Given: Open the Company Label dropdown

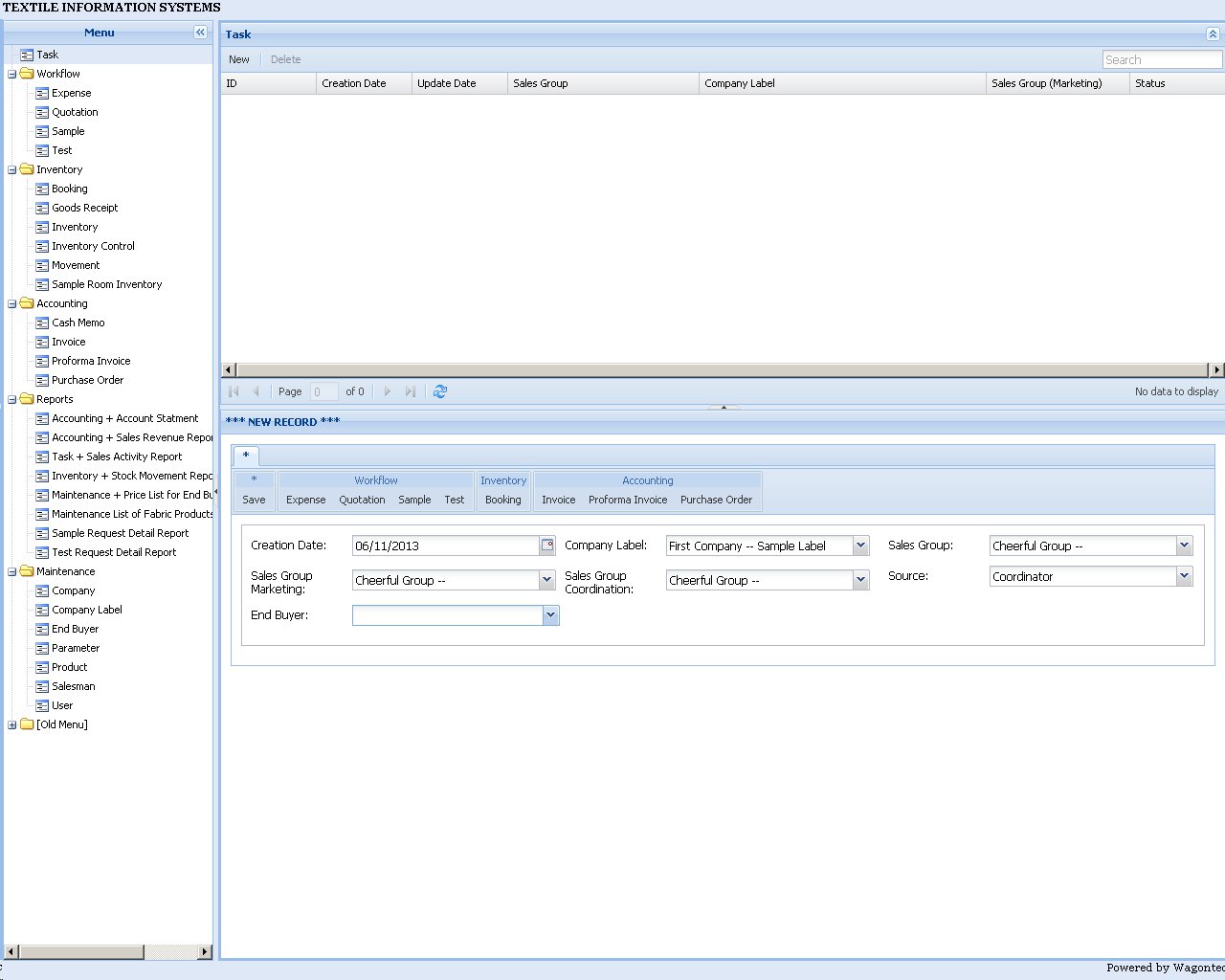Looking at the screenshot, I should [x=861, y=546].
